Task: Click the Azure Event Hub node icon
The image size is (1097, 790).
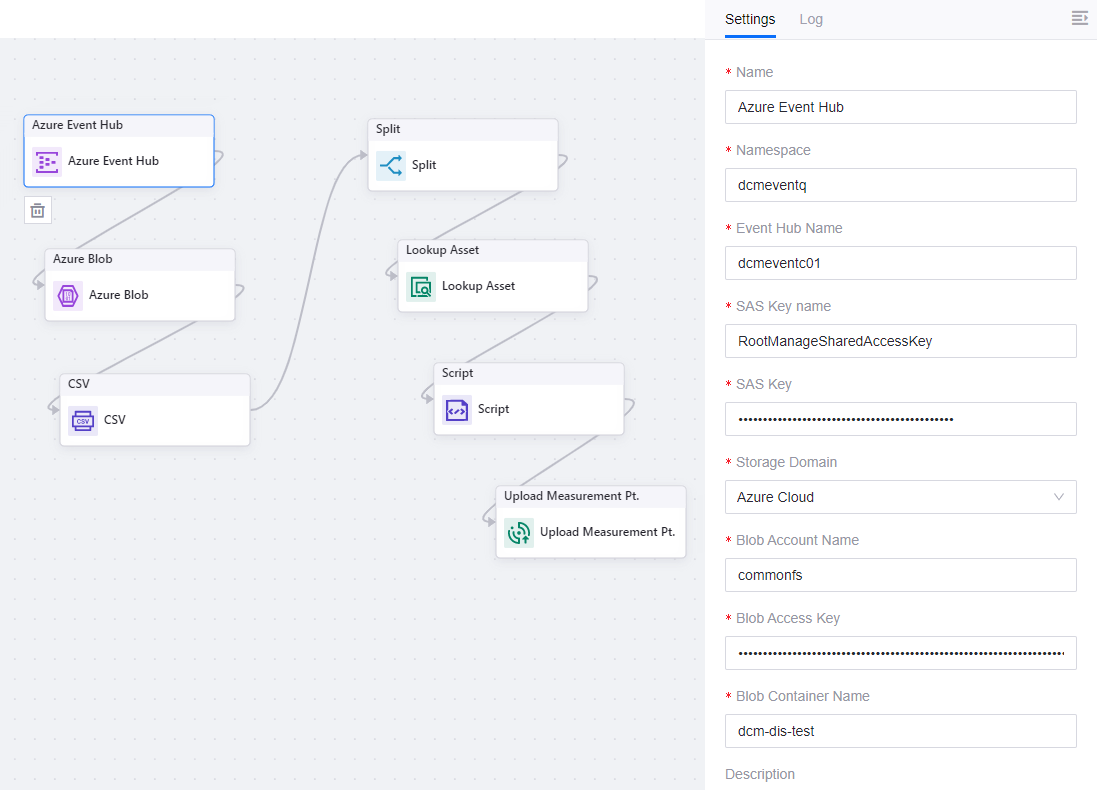Action: coord(47,161)
